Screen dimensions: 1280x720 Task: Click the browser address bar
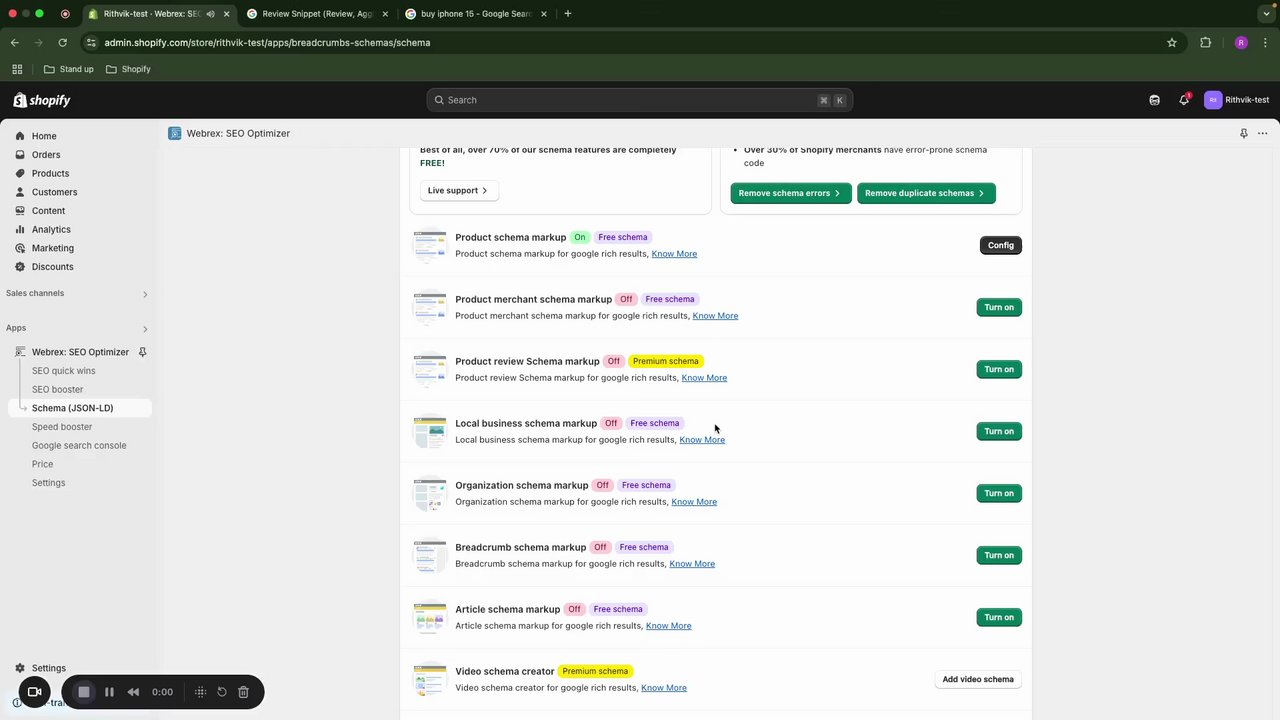point(620,43)
